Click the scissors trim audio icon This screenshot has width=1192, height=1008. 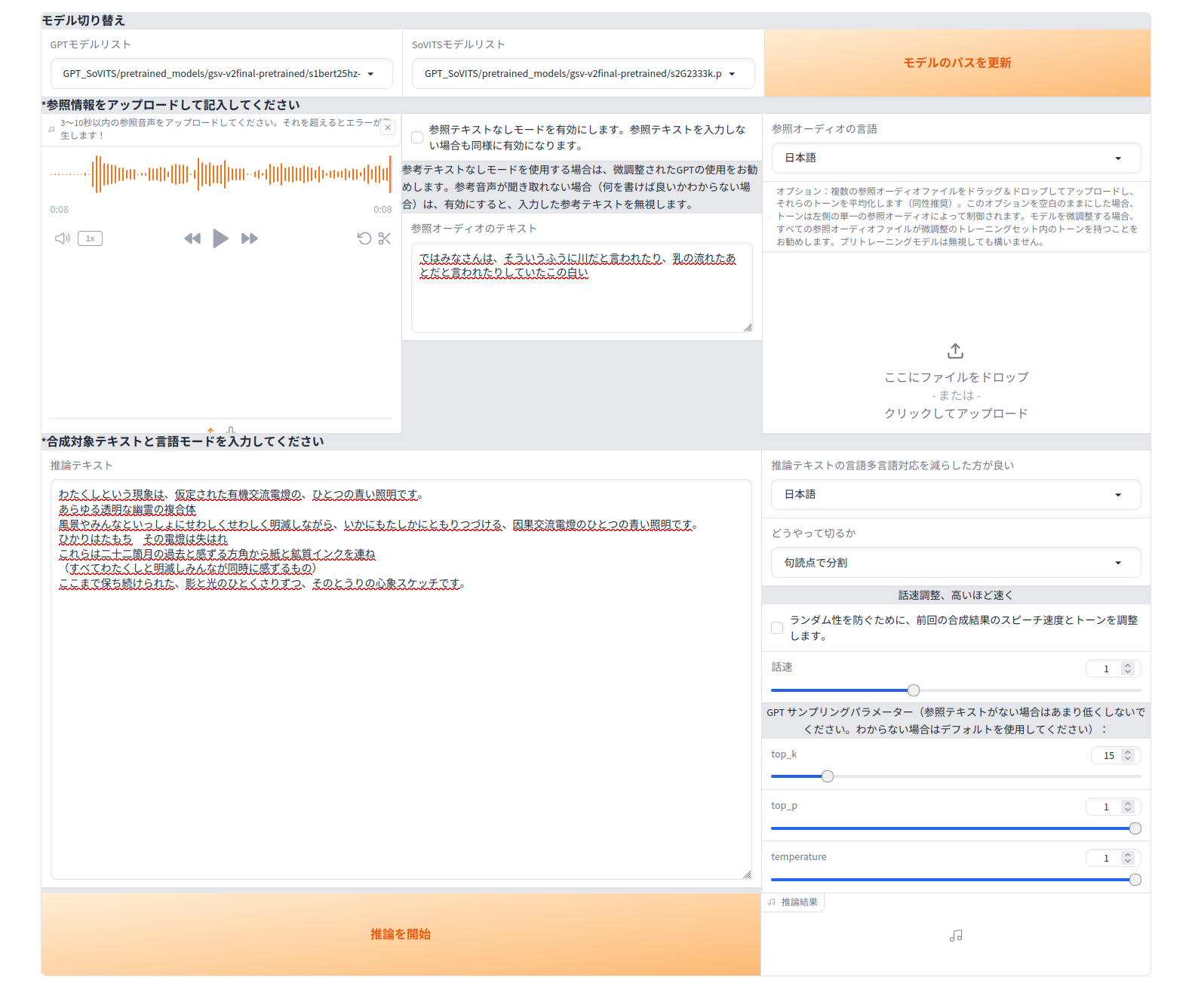click(x=385, y=238)
